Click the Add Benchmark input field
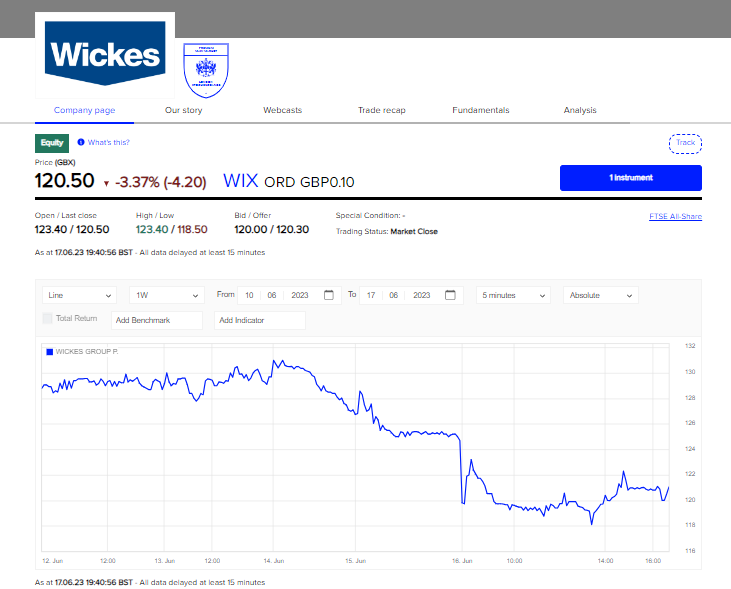731x589 pixels. 157,320
